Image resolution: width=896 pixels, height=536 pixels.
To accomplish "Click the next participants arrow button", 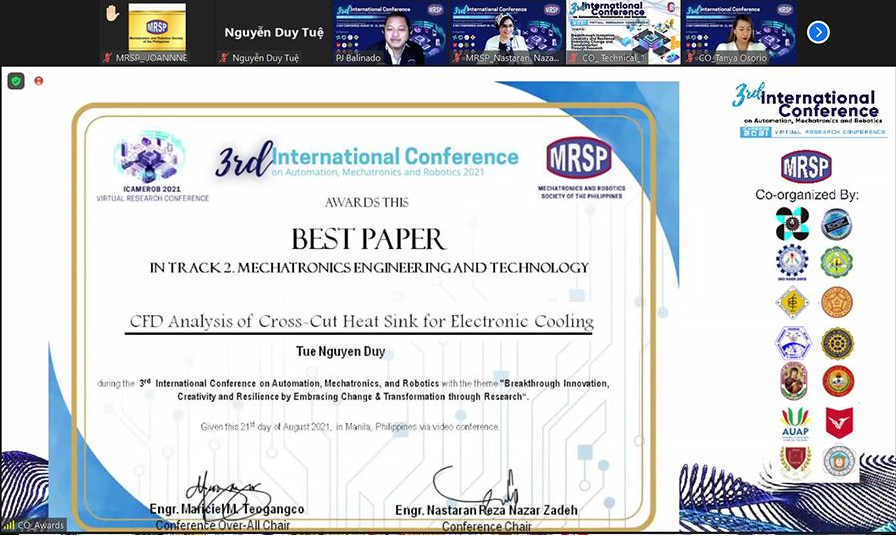I will pyautogui.click(x=818, y=31).
